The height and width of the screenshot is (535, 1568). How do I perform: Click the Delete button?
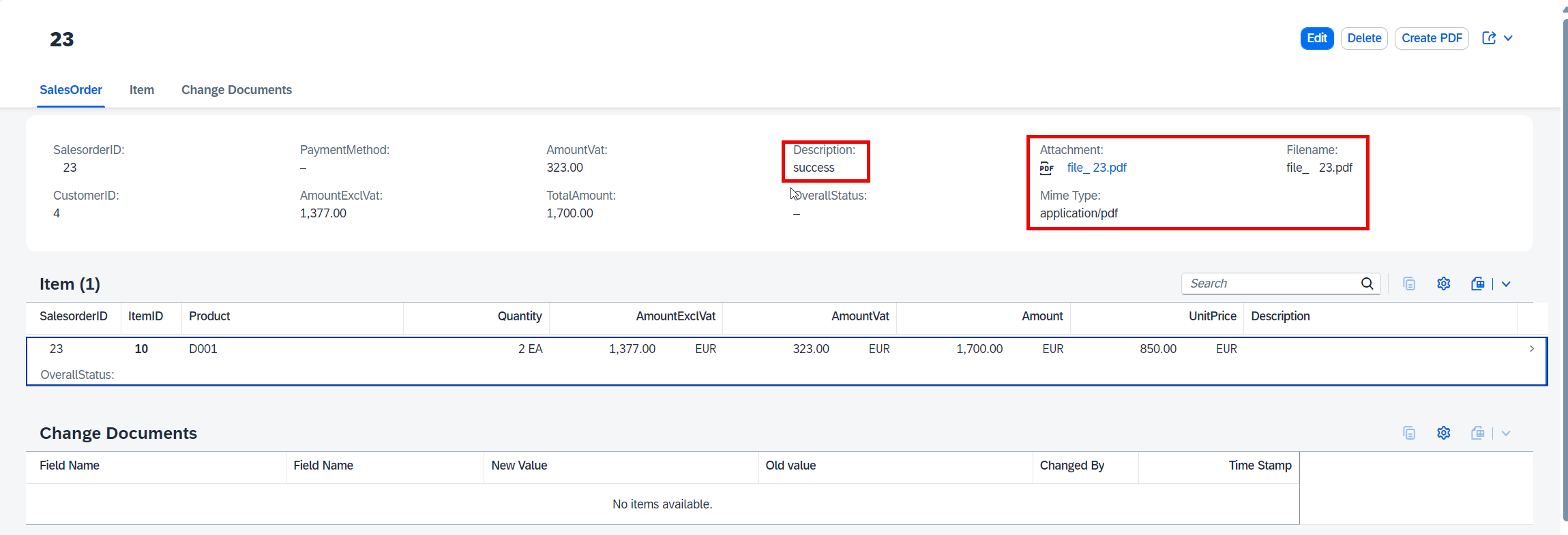click(x=1364, y=38)
